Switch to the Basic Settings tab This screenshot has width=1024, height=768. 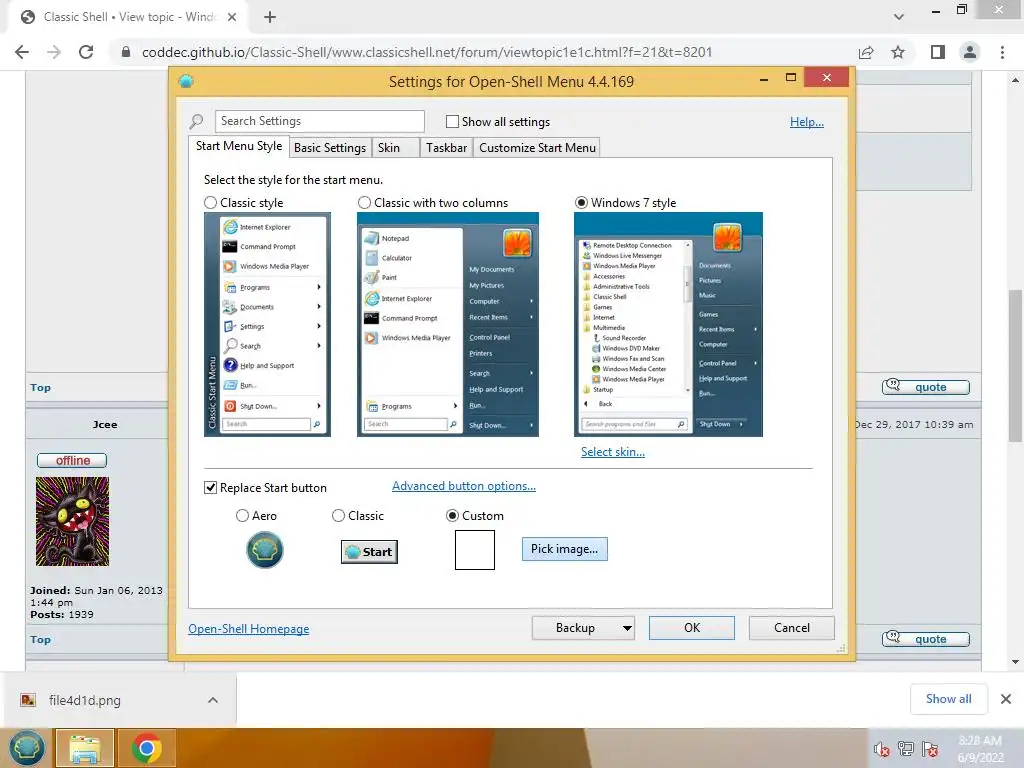pos(330,148)
